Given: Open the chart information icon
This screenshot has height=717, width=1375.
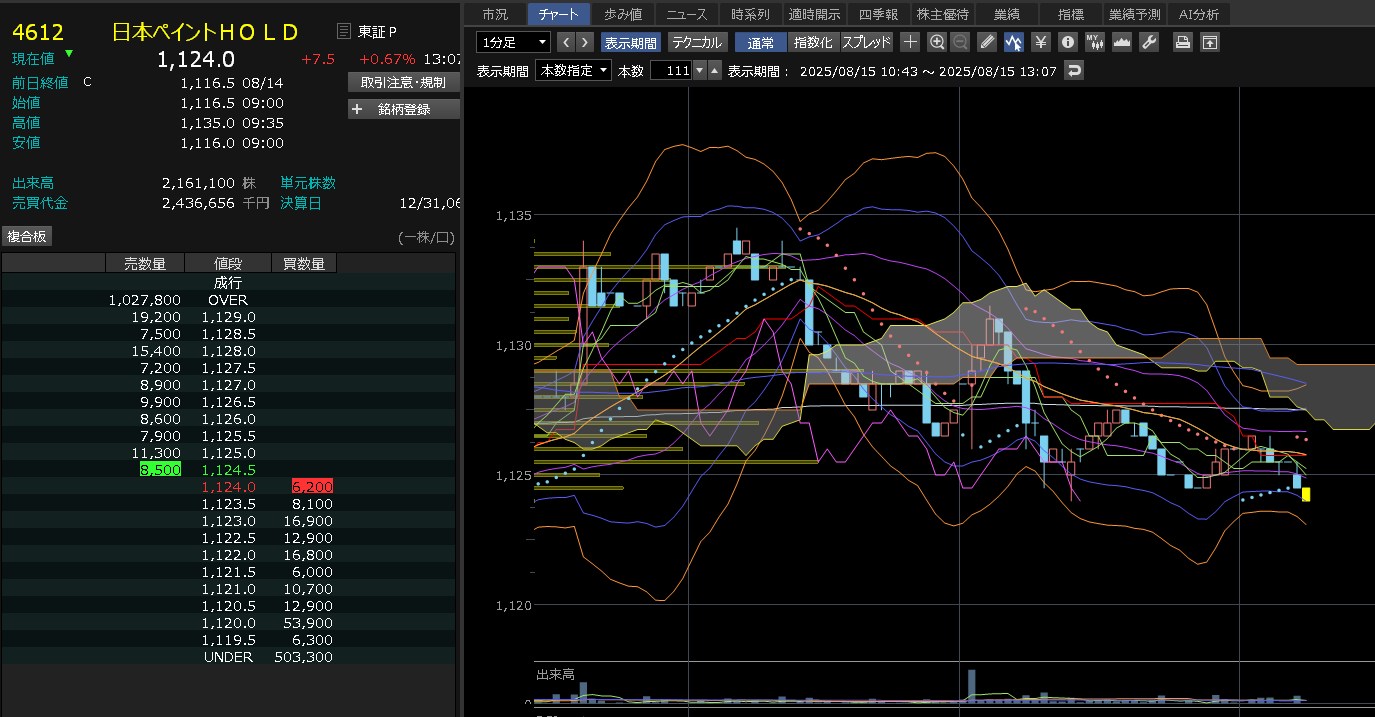Looking at the screenshot, I should tap(1068, 42).
